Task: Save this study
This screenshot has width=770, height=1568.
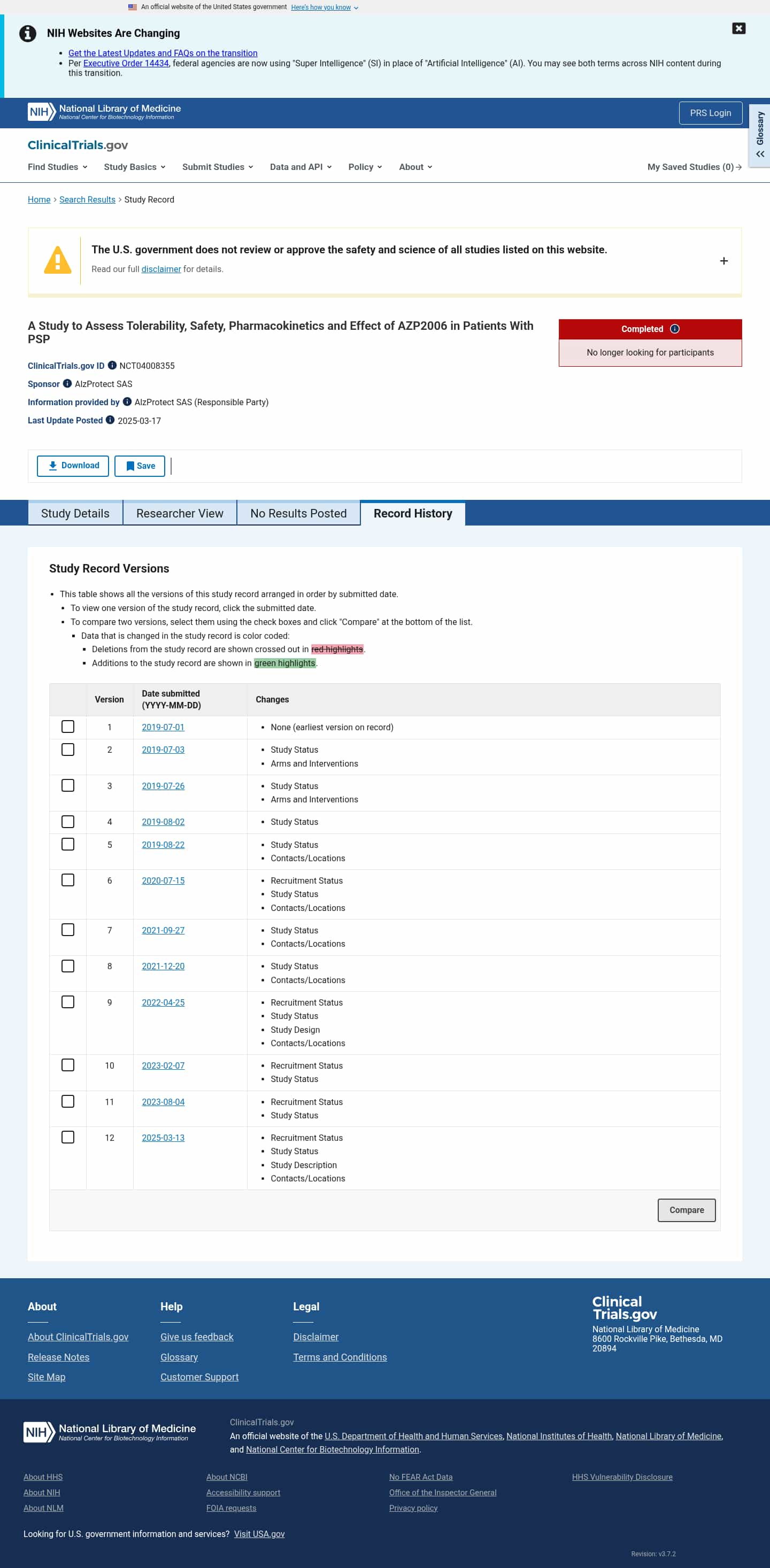Action: click(140, 466)
